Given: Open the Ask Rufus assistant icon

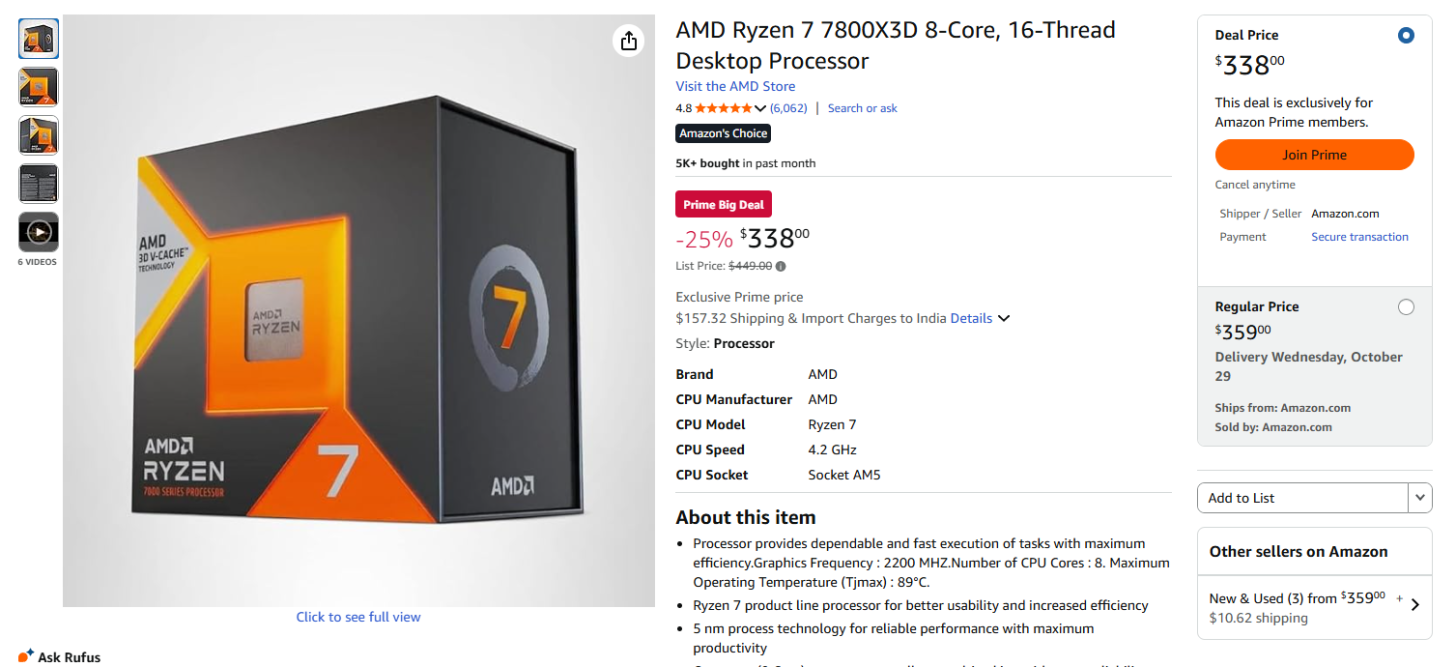Looking at the screenshot, I should [x=26, y=656].
